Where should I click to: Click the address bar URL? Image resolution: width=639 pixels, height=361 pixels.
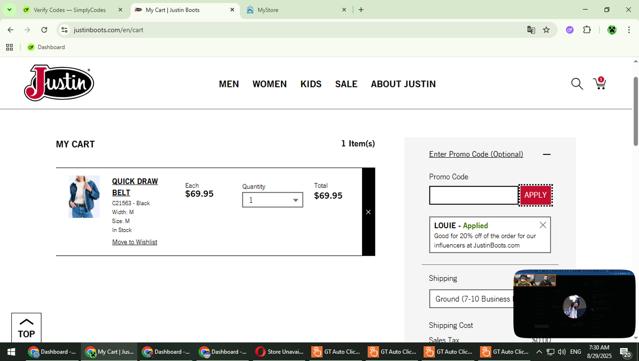click(108, 30)
